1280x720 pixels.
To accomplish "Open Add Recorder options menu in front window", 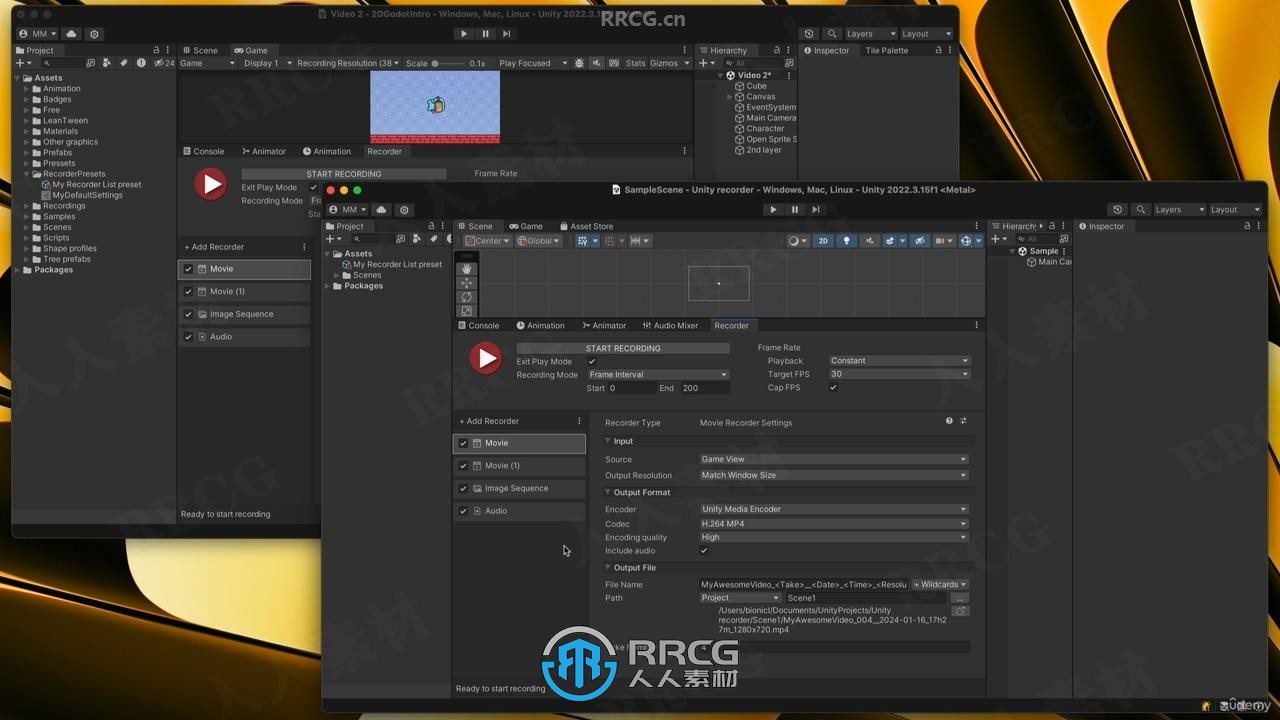I will click(x=579, y=421).
